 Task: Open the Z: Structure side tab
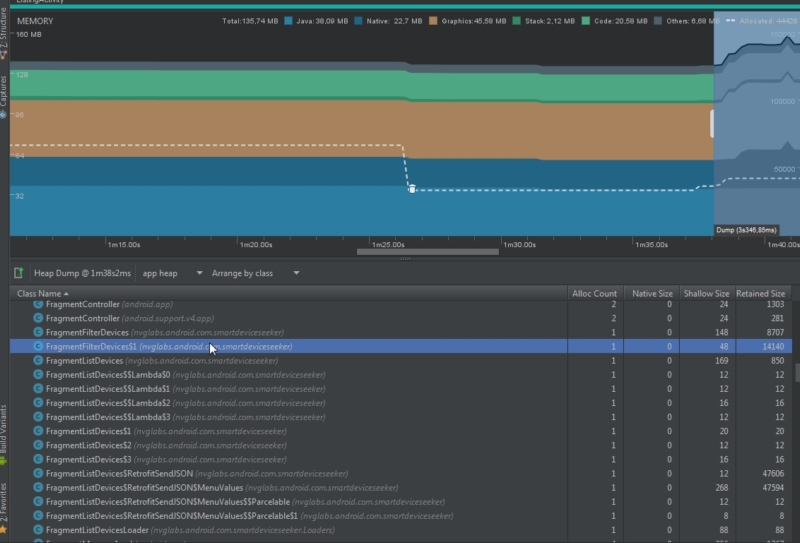coord(4,32)
